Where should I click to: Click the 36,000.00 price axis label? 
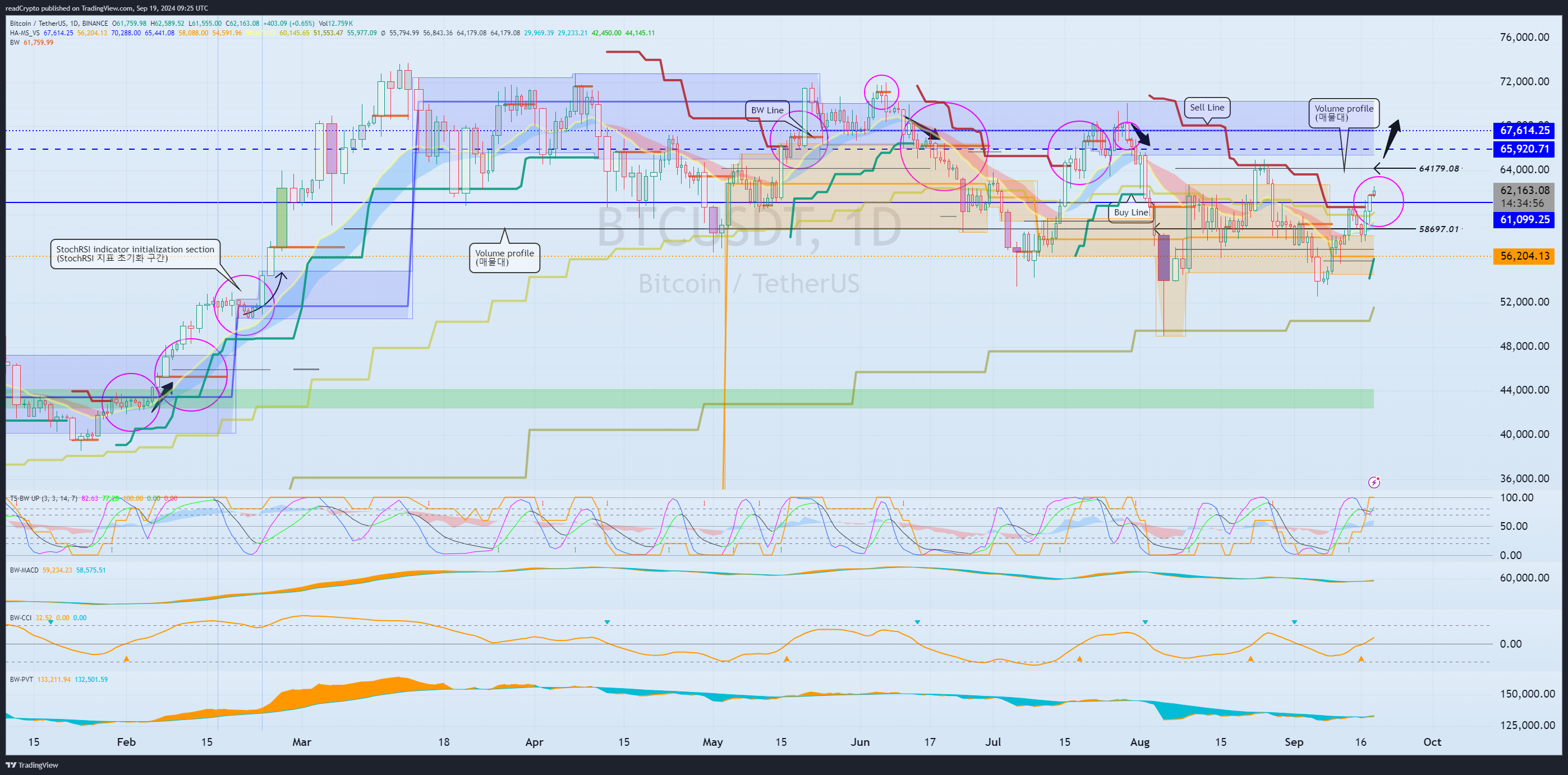[x=1524, y=478]
